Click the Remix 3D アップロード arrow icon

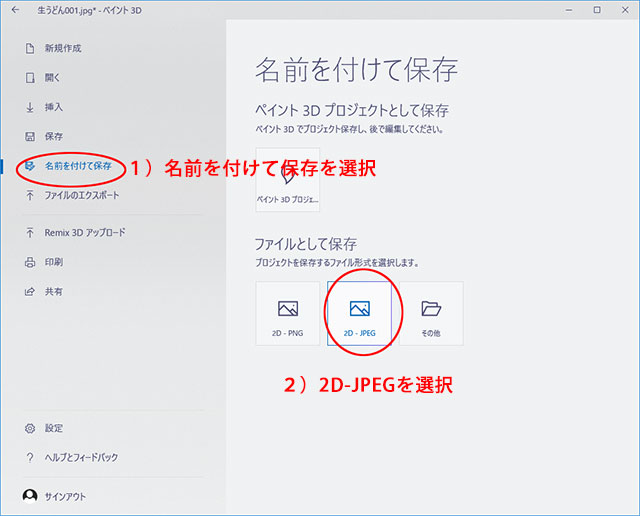point(30,233)
